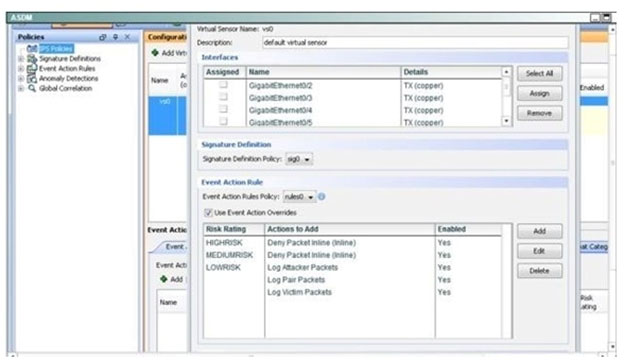Open the Event Action Rules Policy rules0 dropdown

pyautogui.click(x=299, y=197)
